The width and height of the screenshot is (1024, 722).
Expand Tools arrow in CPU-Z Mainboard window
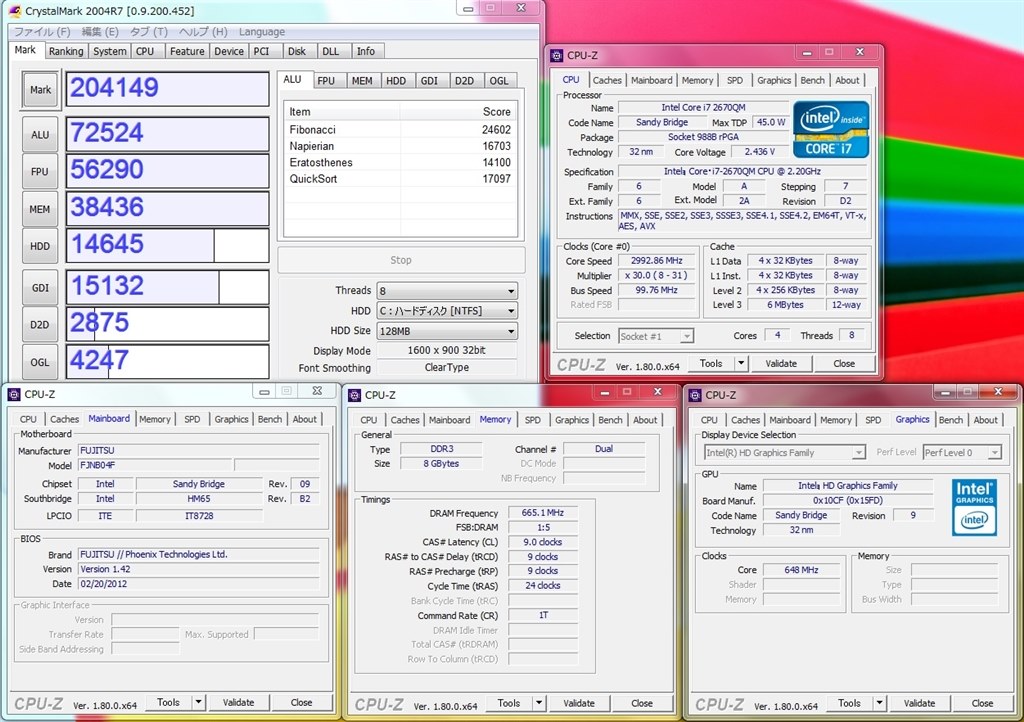pyautogui.click(x=198, y=702)
